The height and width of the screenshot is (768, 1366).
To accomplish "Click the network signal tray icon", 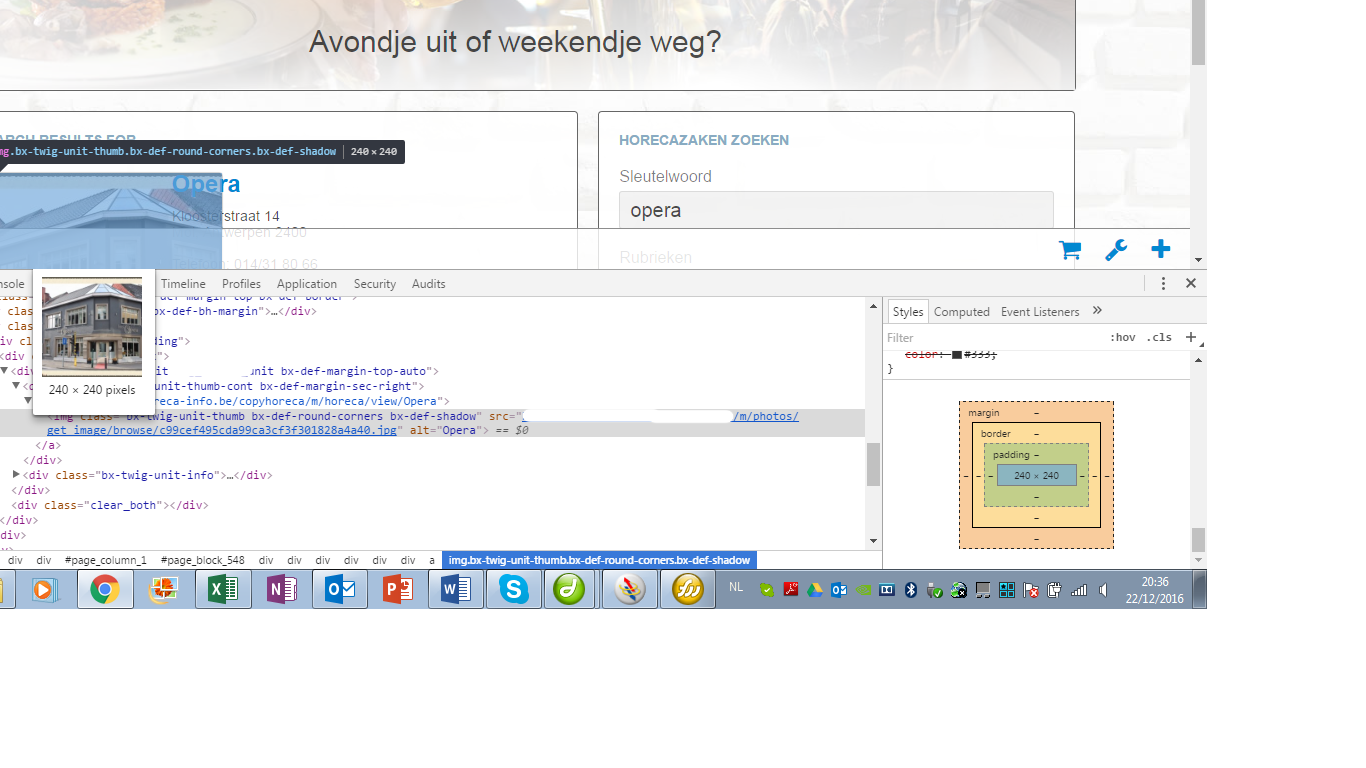I will [1079, 590].
